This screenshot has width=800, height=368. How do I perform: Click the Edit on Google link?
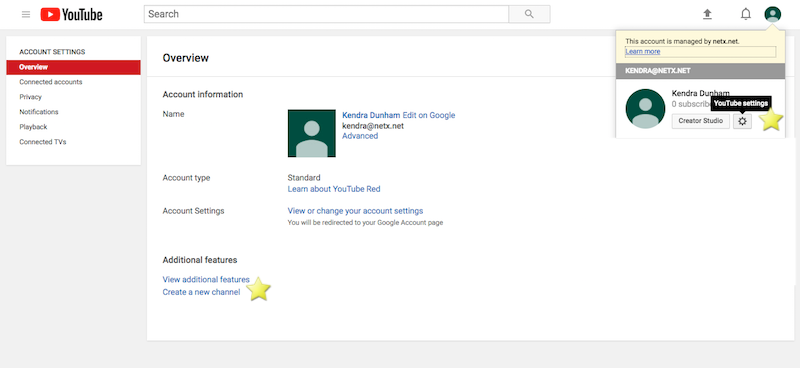point(429,115)
